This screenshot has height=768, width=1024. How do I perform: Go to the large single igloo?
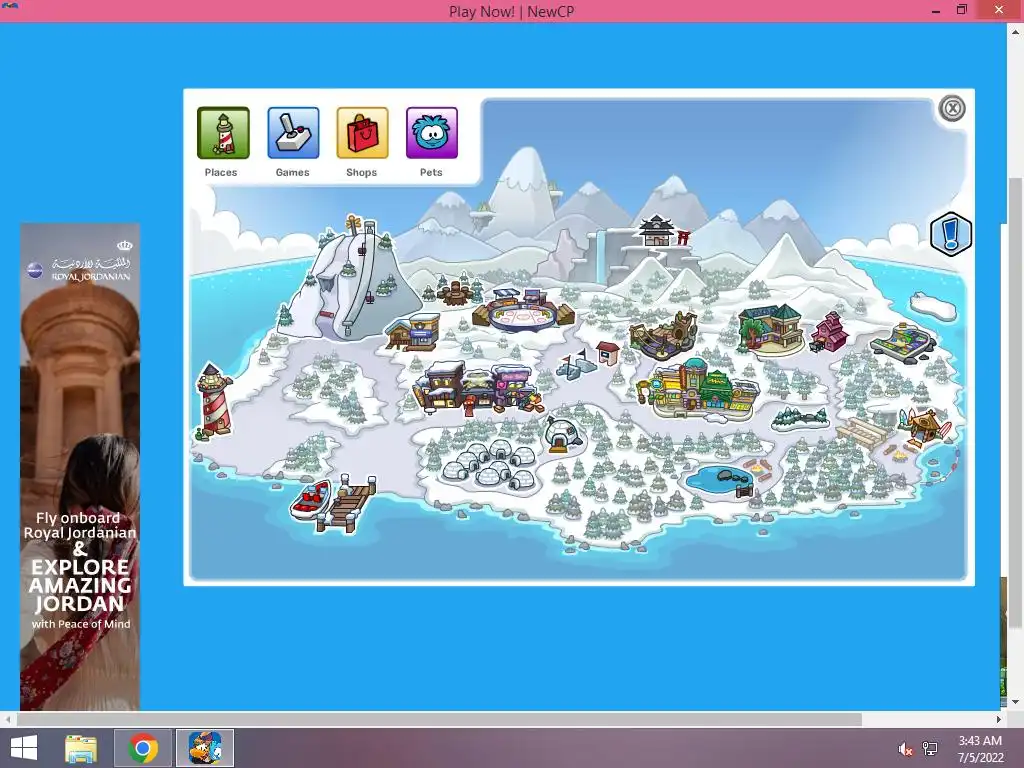[x=562, y=435]
